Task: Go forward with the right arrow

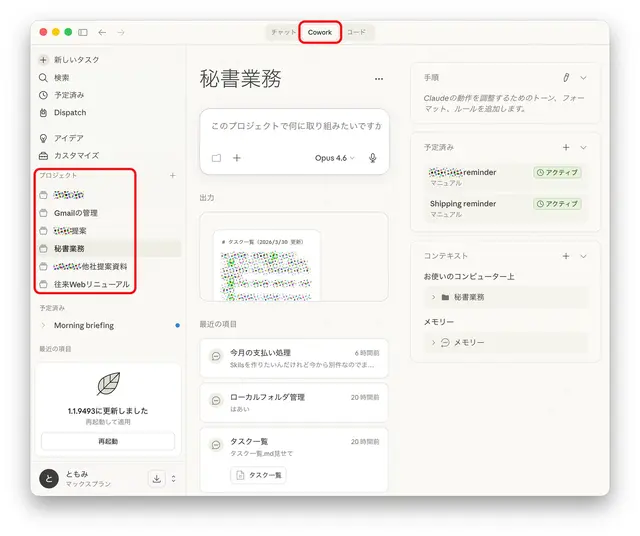Action: [x=121, y=32]
